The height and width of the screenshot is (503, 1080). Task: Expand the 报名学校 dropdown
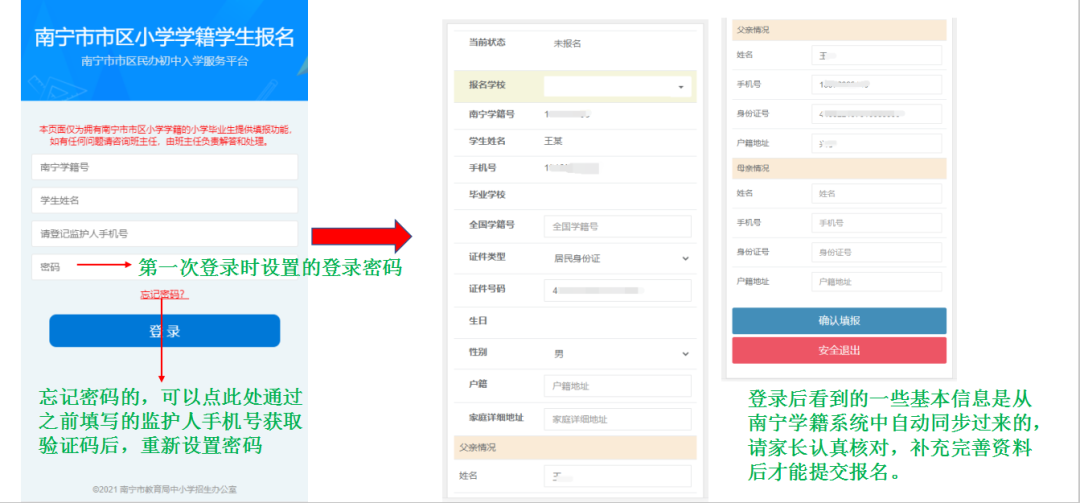[618, 87]
